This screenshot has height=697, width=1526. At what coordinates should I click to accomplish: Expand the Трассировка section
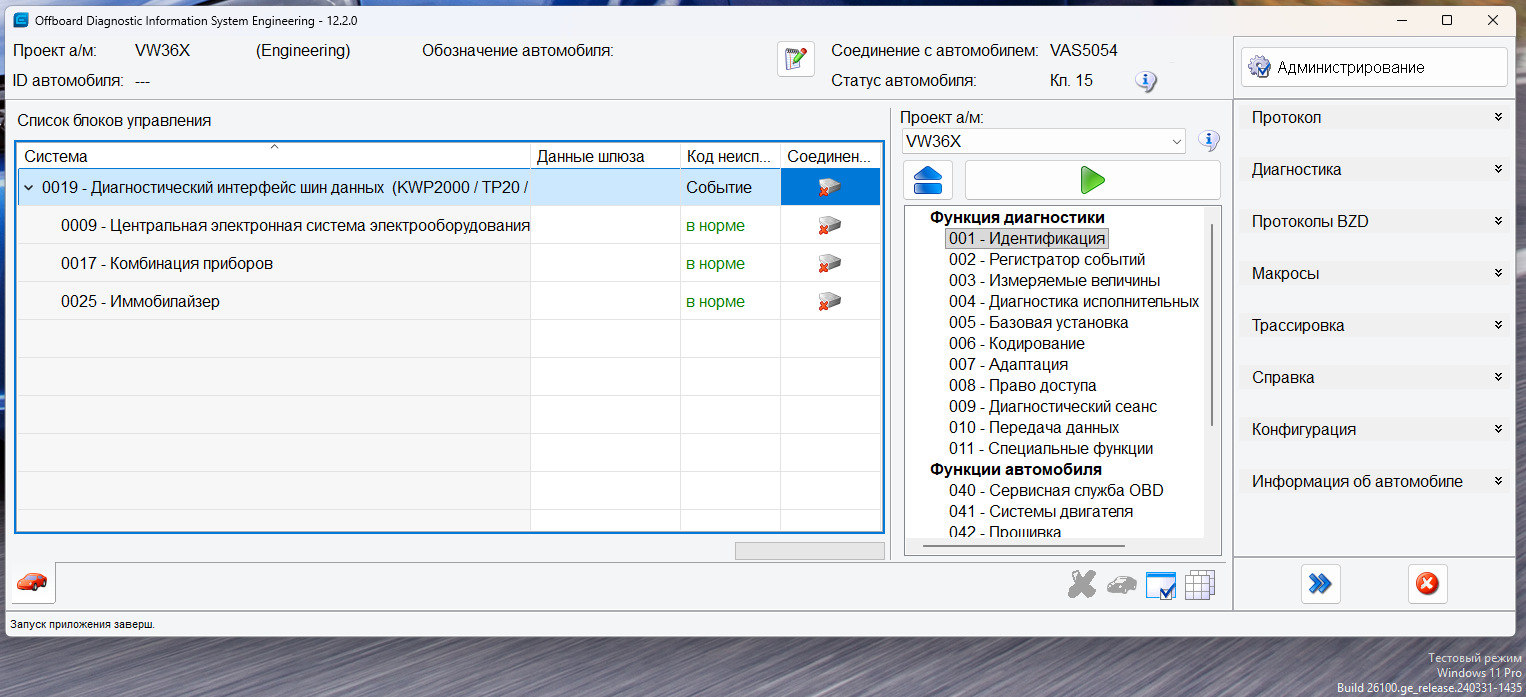1376,325
